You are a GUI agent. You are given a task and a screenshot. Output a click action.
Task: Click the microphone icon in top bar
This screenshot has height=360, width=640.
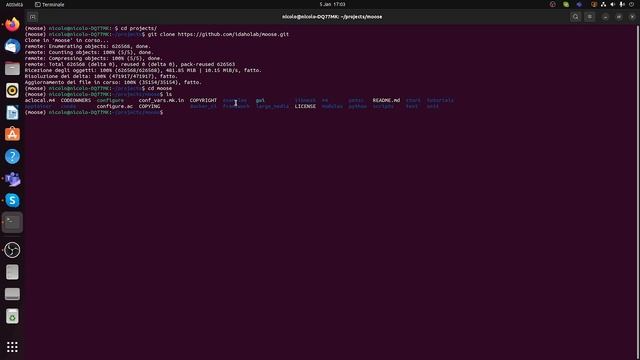pyautogui.click(x=622, y=4)
